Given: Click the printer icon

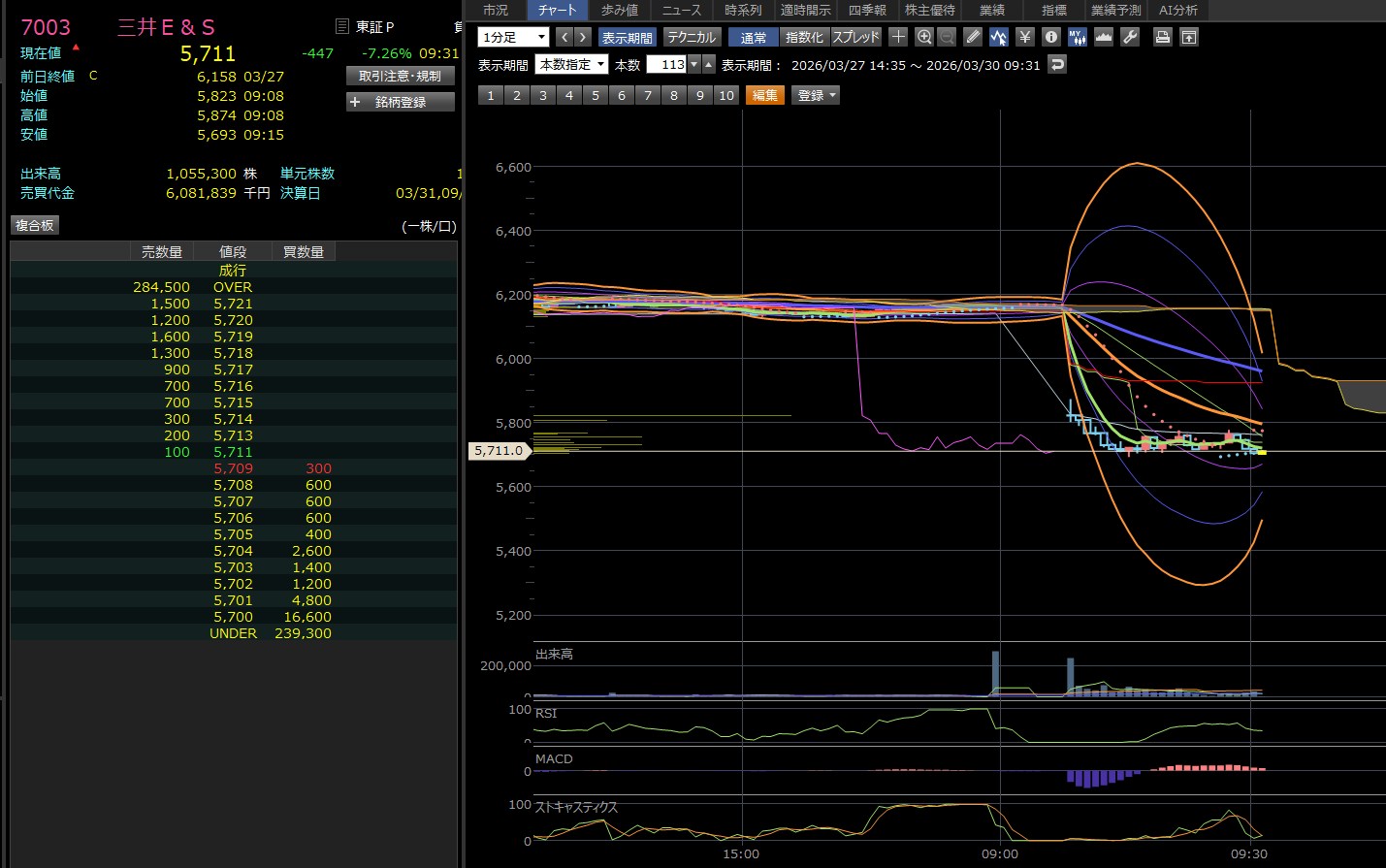Looking at the screenshot, I should [x=1162, y=37].
